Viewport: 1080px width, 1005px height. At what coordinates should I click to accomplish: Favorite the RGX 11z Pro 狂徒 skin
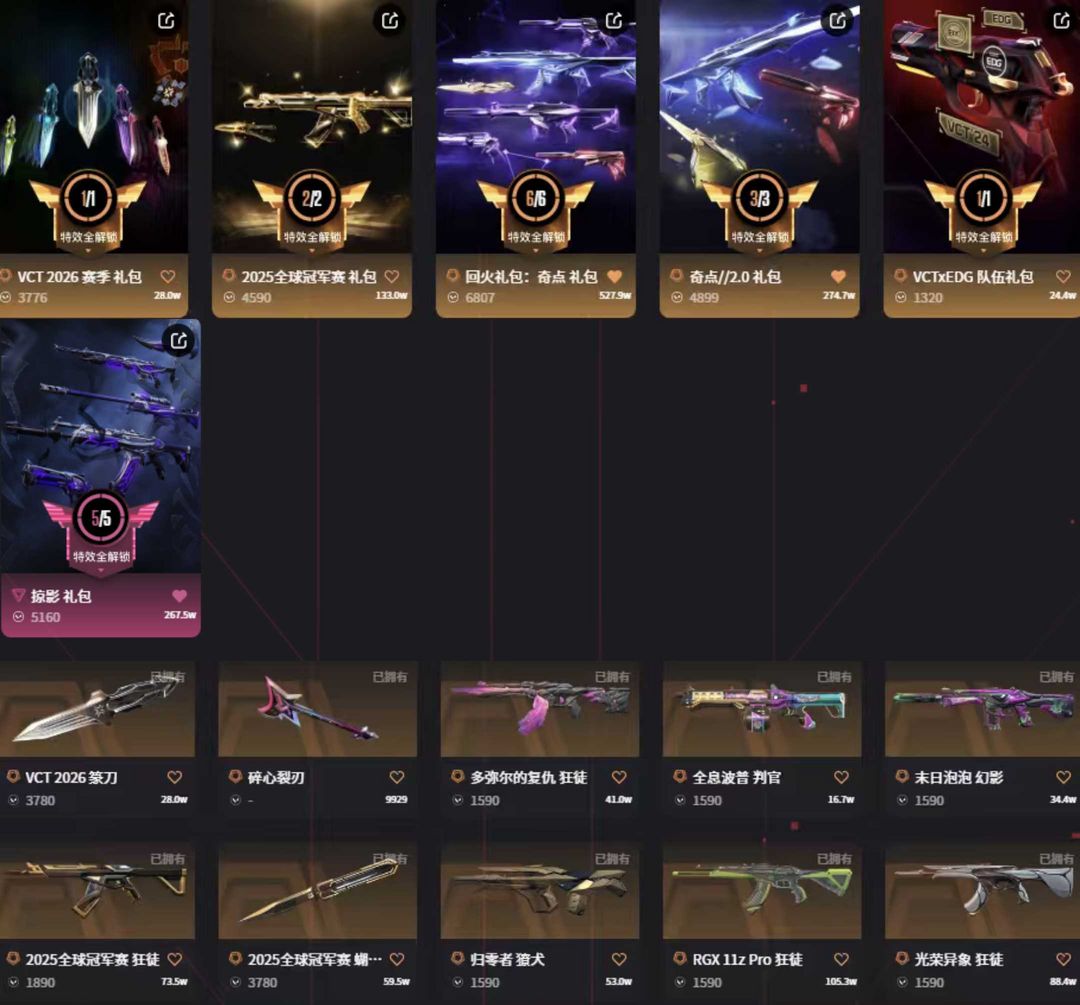(x=841, y=959)
